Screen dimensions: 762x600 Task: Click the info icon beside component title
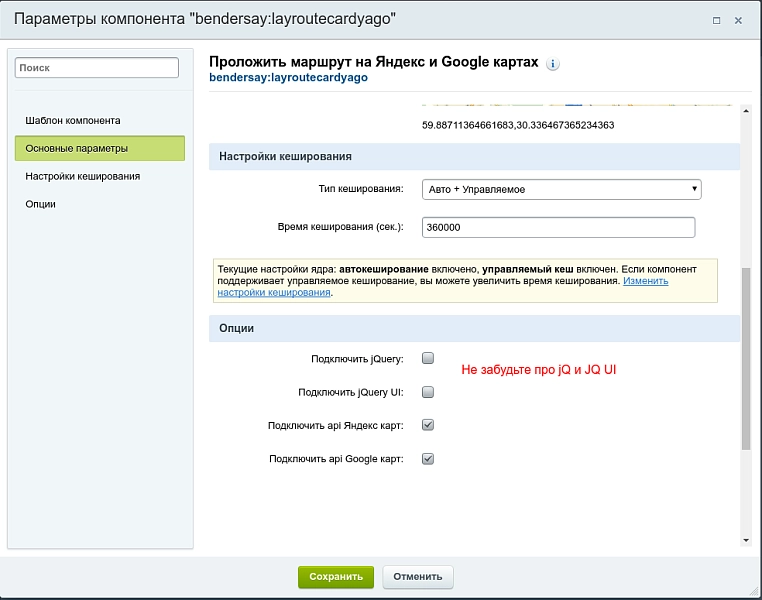(x=553, y=64)
